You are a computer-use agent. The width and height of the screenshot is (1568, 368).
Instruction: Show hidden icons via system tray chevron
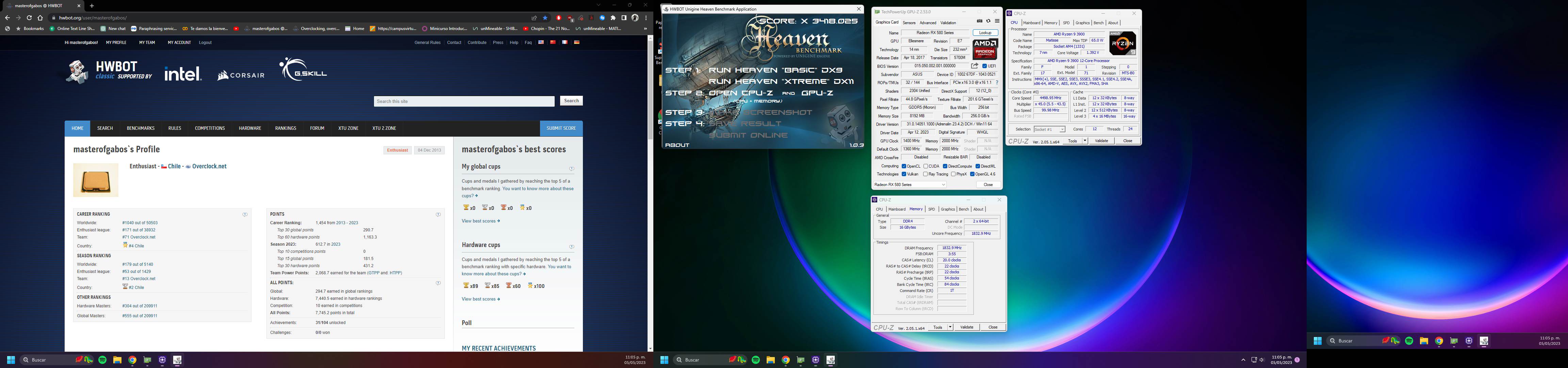pos(1243,360)
